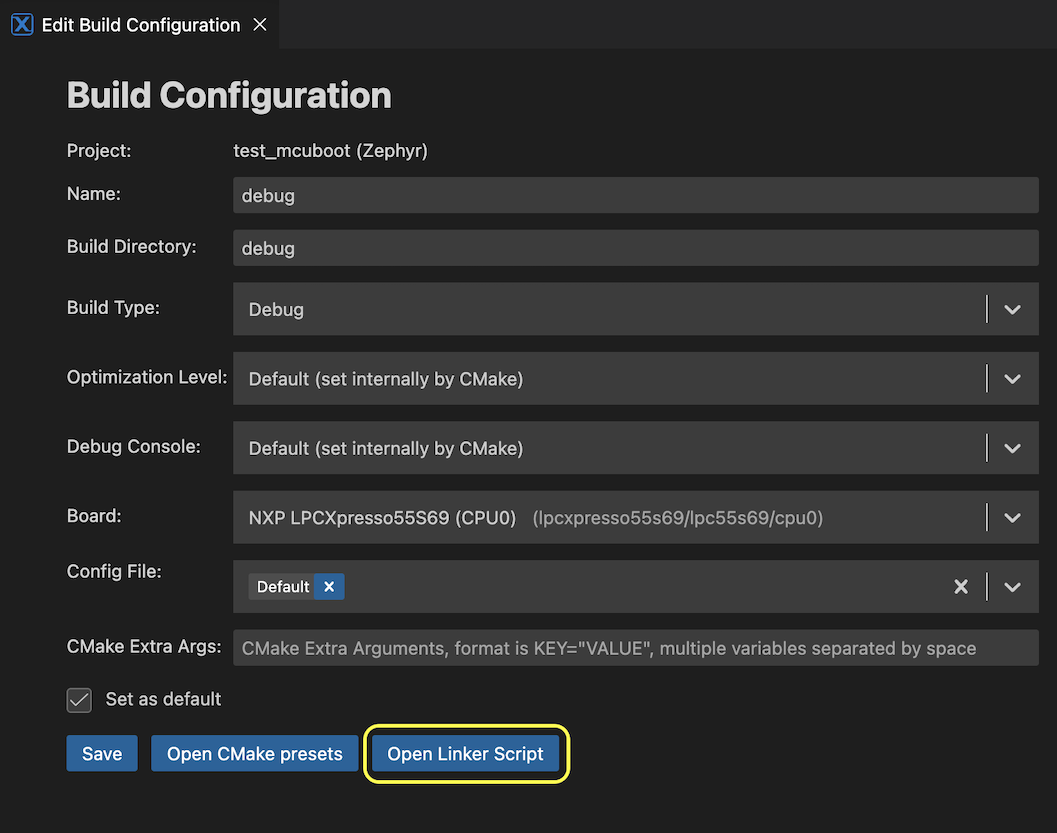Click the Optimization Level label
Screen dimensions: 1057x833
click(147, 377)
